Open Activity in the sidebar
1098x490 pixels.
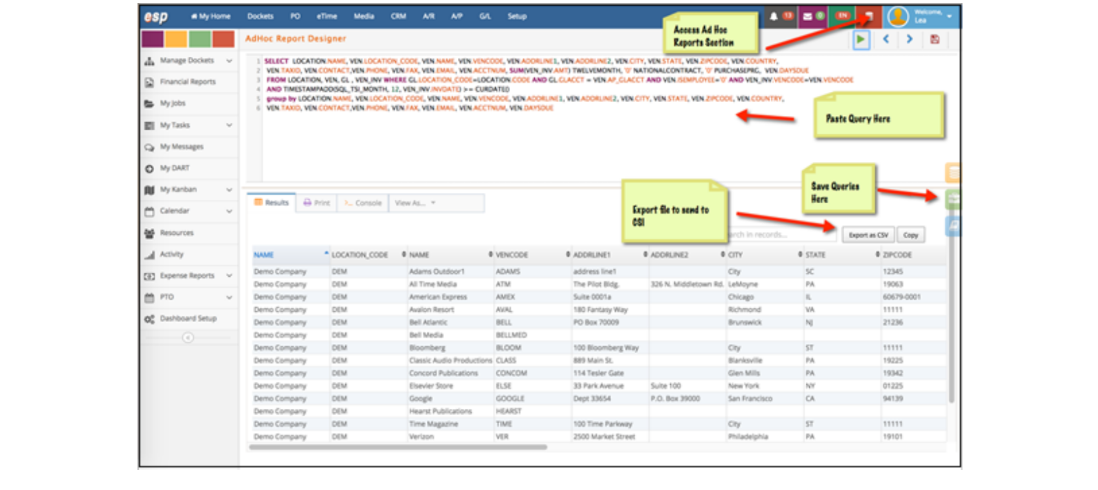[189, 255]
